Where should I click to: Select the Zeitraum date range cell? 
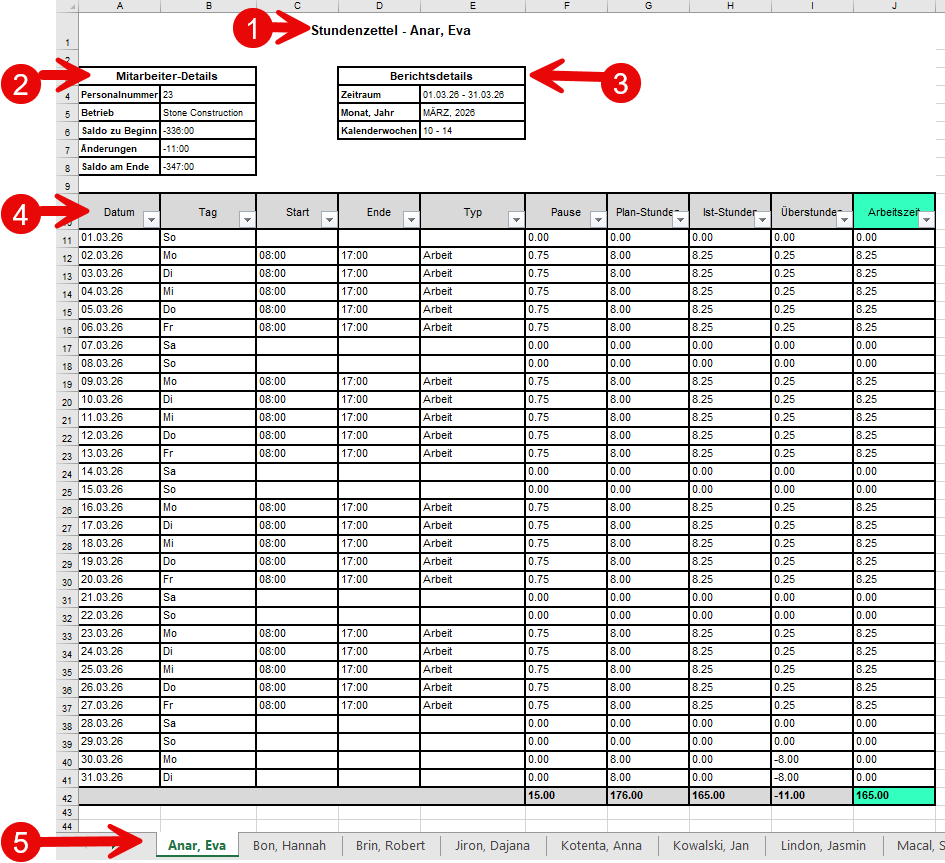(x=471, y=94)
